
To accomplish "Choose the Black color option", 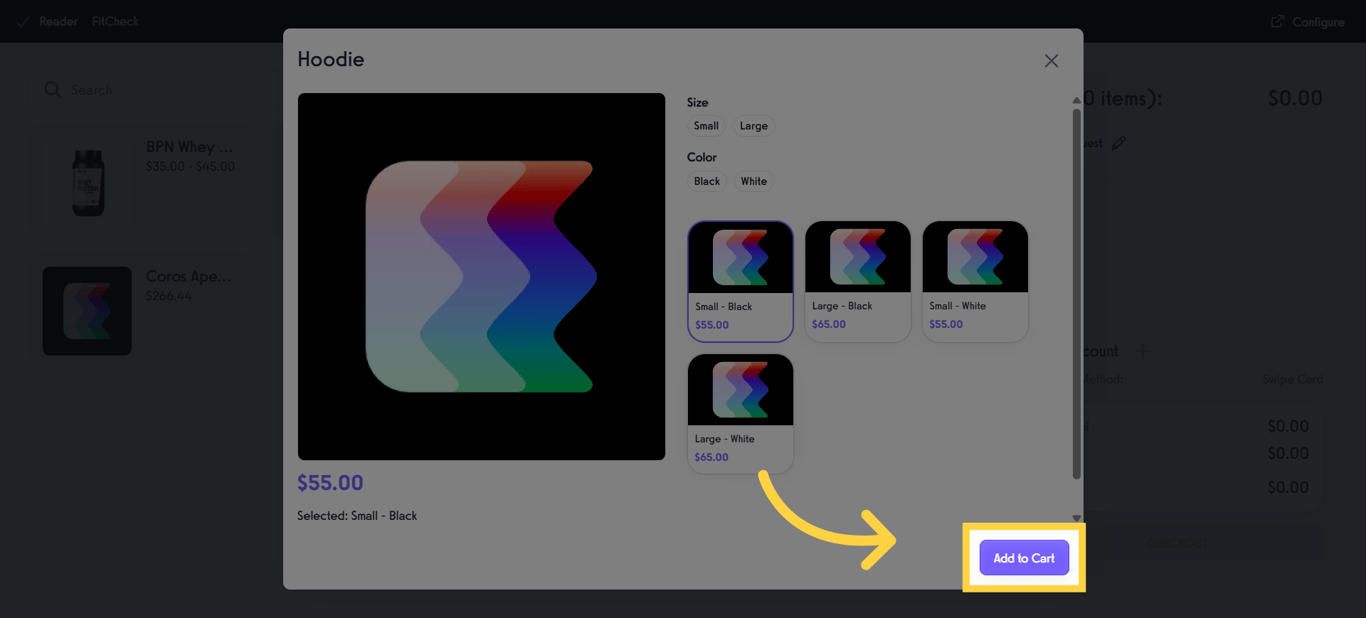I will pos(707,181).
